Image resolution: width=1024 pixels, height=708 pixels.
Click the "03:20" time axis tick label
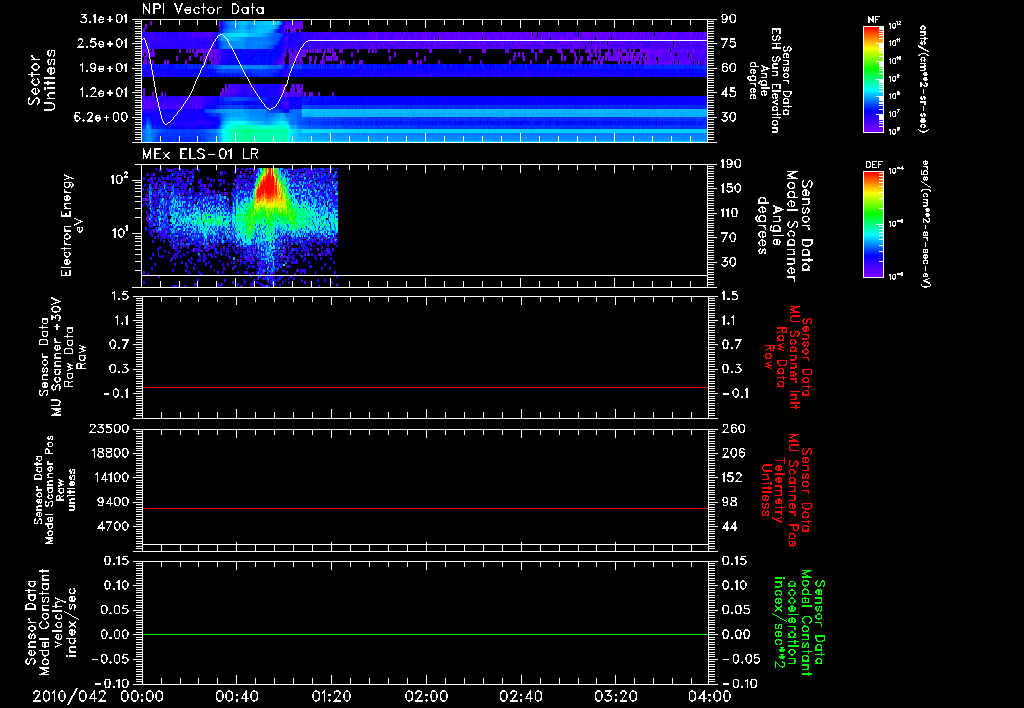point(615,697)
